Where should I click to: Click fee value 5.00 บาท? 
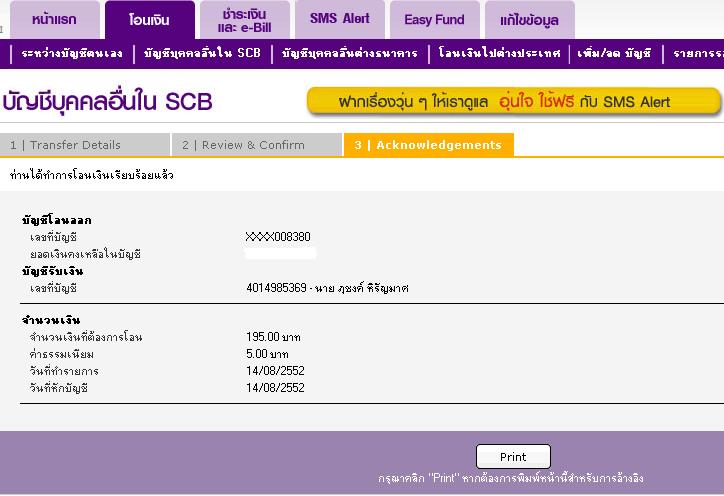[267, 354]
